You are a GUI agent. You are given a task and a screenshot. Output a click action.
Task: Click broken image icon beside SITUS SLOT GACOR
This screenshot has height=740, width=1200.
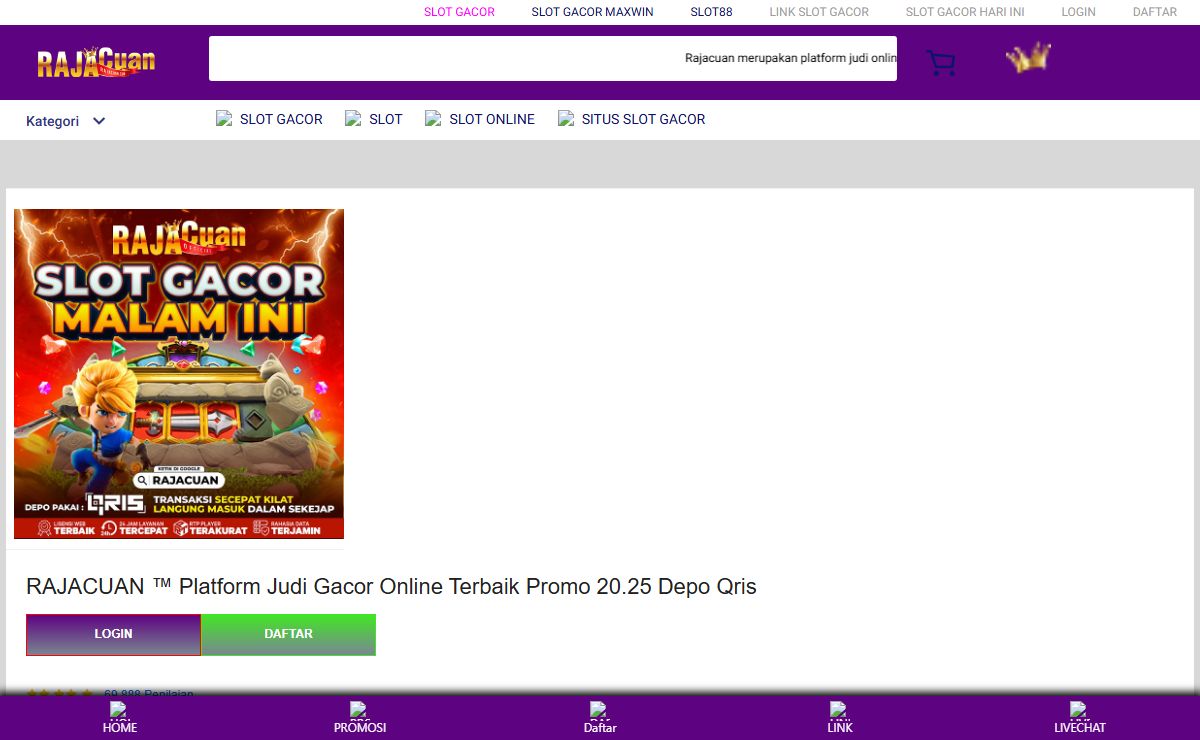(x=566, y=118)
